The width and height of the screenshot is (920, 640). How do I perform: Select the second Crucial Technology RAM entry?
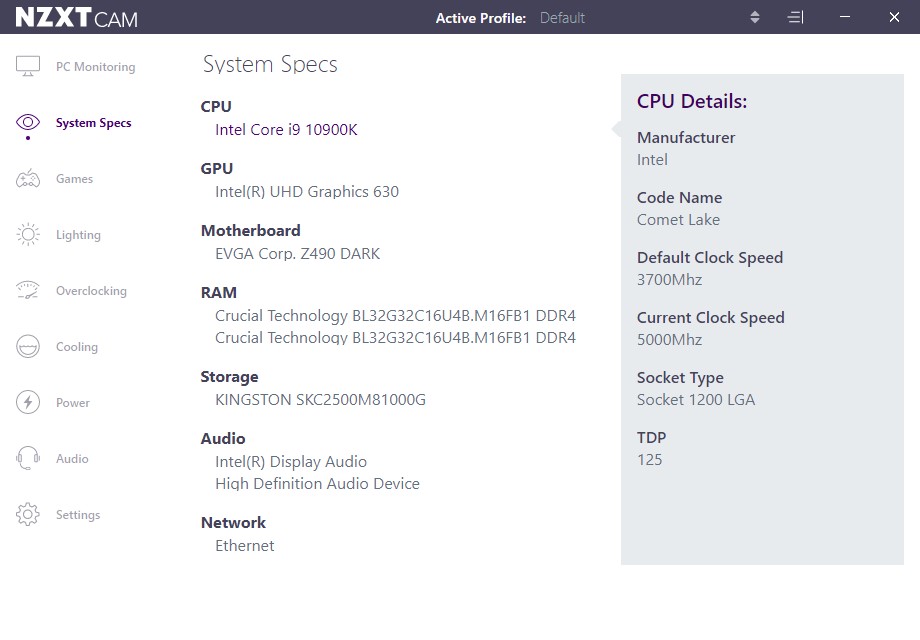click(395, 337)
